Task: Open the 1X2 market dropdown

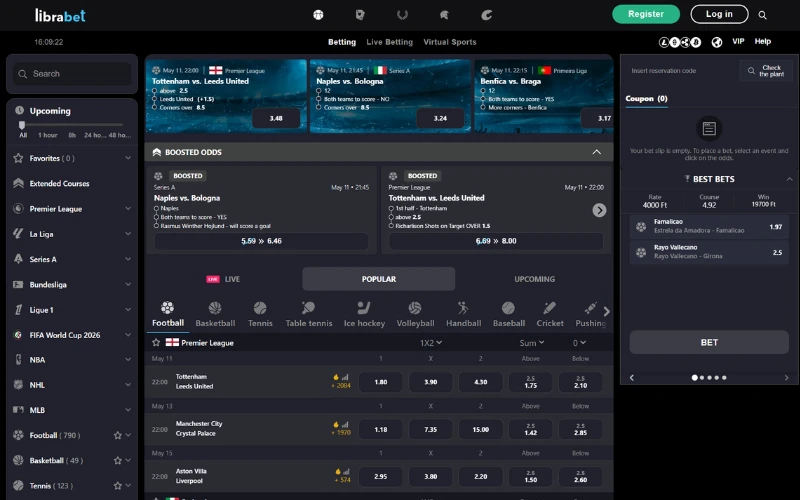Action: click(431, 343)
